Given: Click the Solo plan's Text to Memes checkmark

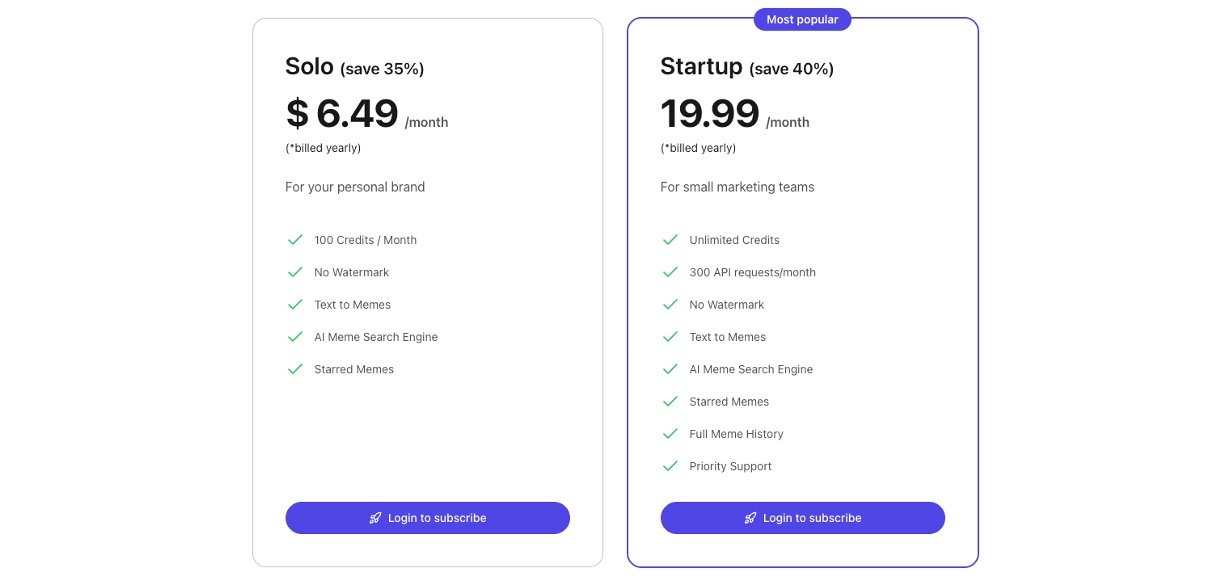Looking at the screenshot, I should coord(295,305).
